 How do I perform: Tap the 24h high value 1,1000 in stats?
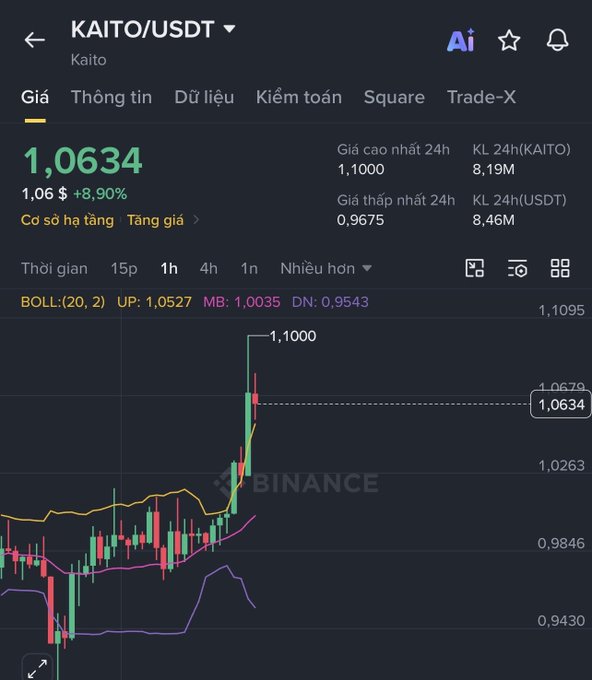361,169
